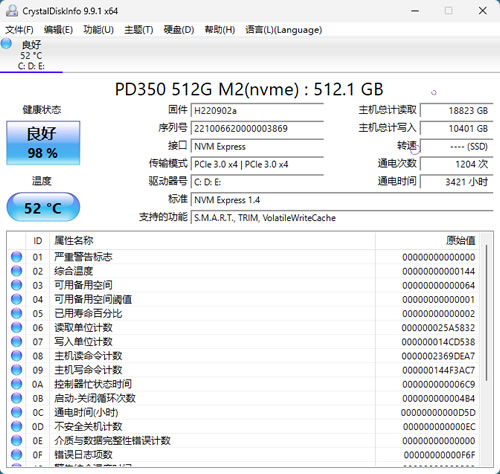Click status orb of row 01 严重警告标志

(x=16, y=257)
